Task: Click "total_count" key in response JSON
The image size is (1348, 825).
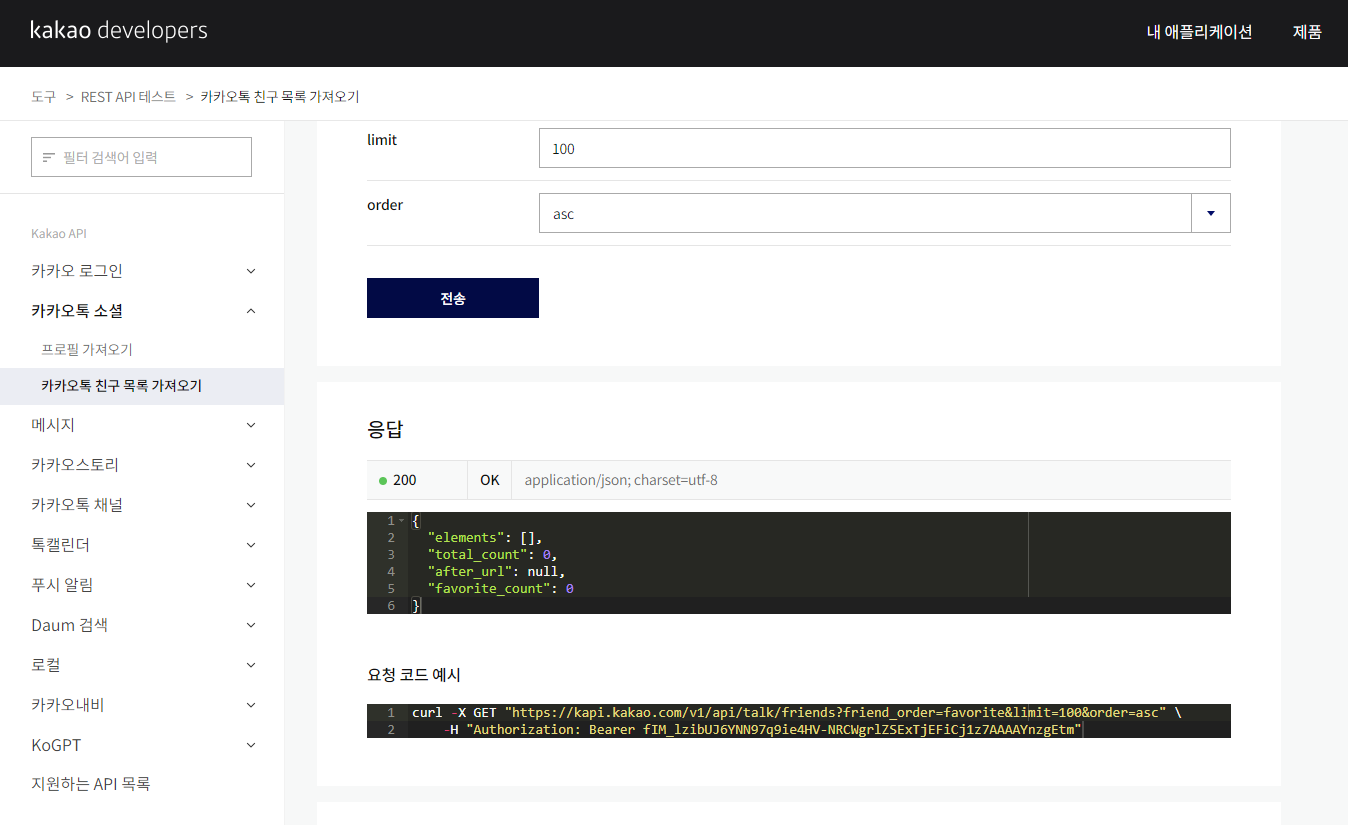Action: coord(478,554)
